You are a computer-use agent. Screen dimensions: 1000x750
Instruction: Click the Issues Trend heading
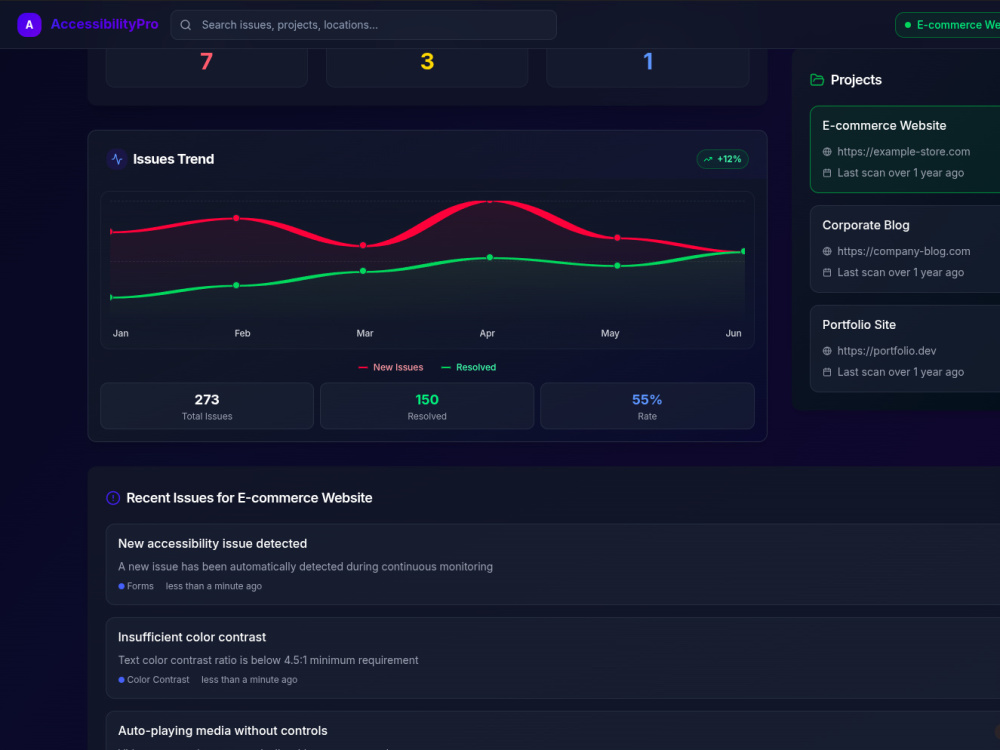pos(173,159)
